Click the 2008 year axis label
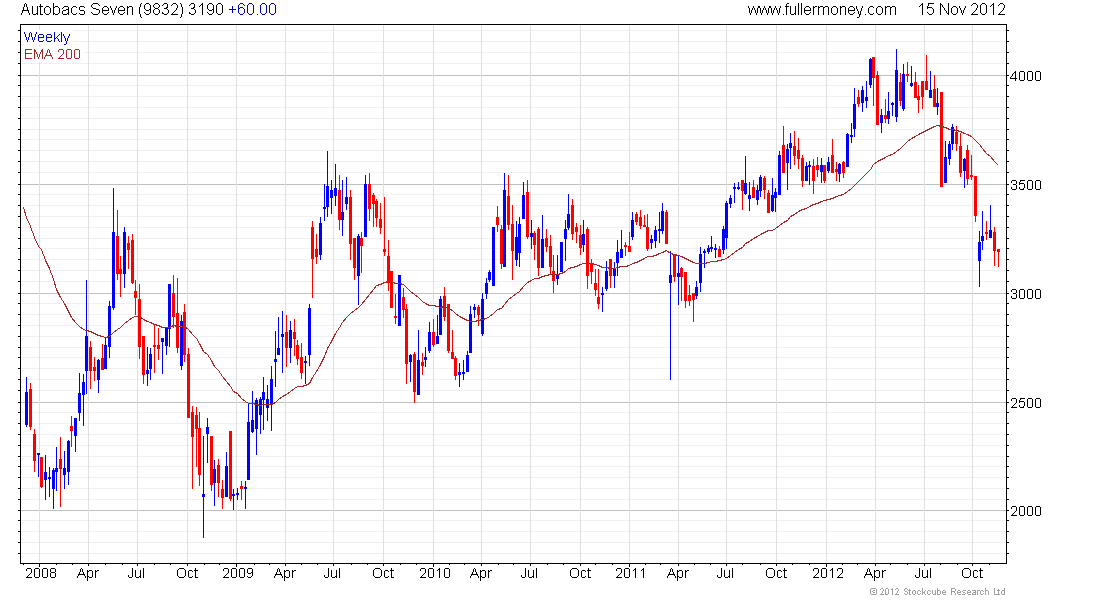The height and width of the screenshot is (600, 1100). coord(41,573)
